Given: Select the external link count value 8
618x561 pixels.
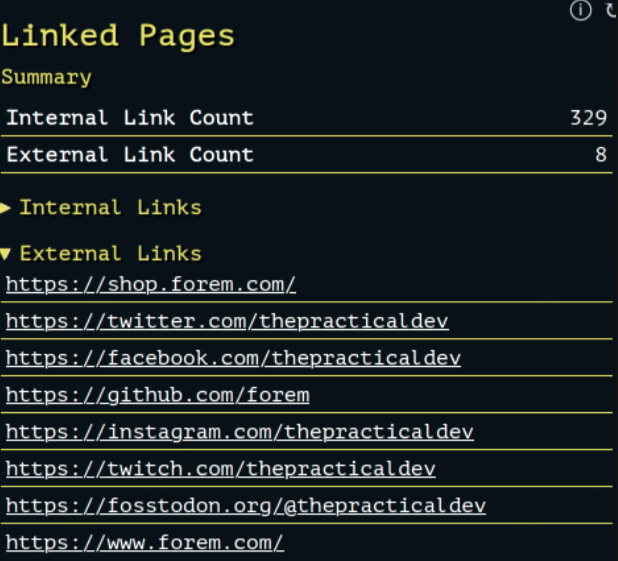Looking at the screenshot, I should (601, 154).
